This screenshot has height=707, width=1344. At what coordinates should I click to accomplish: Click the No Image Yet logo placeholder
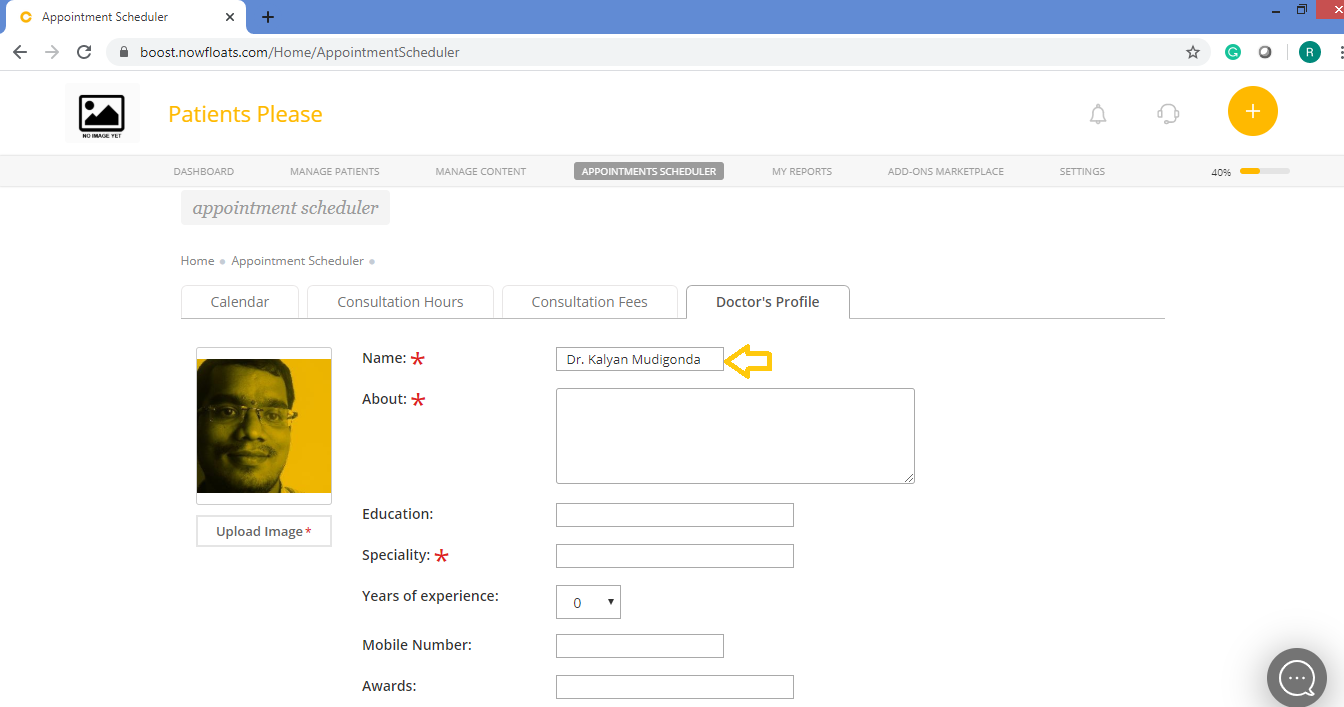pos(102,114)
